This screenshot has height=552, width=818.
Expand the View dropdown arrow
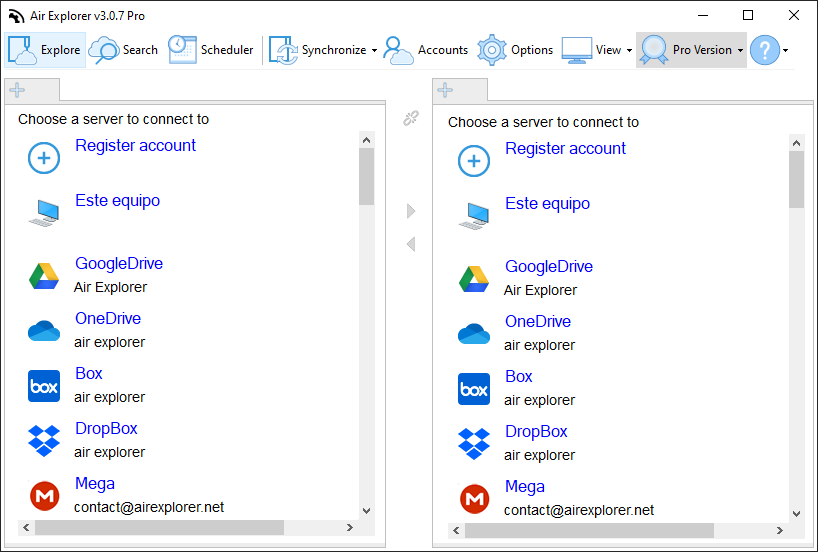pos(629,51)
